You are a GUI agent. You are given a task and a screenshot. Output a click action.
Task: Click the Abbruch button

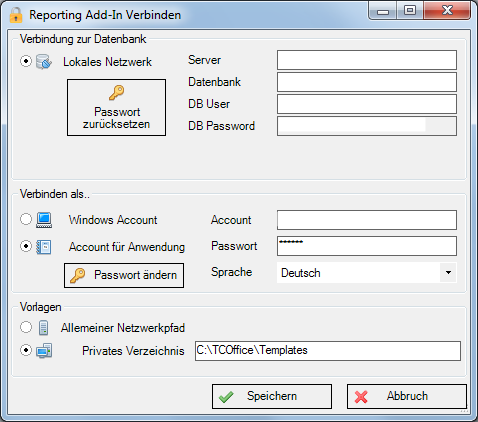coord(407,396)
